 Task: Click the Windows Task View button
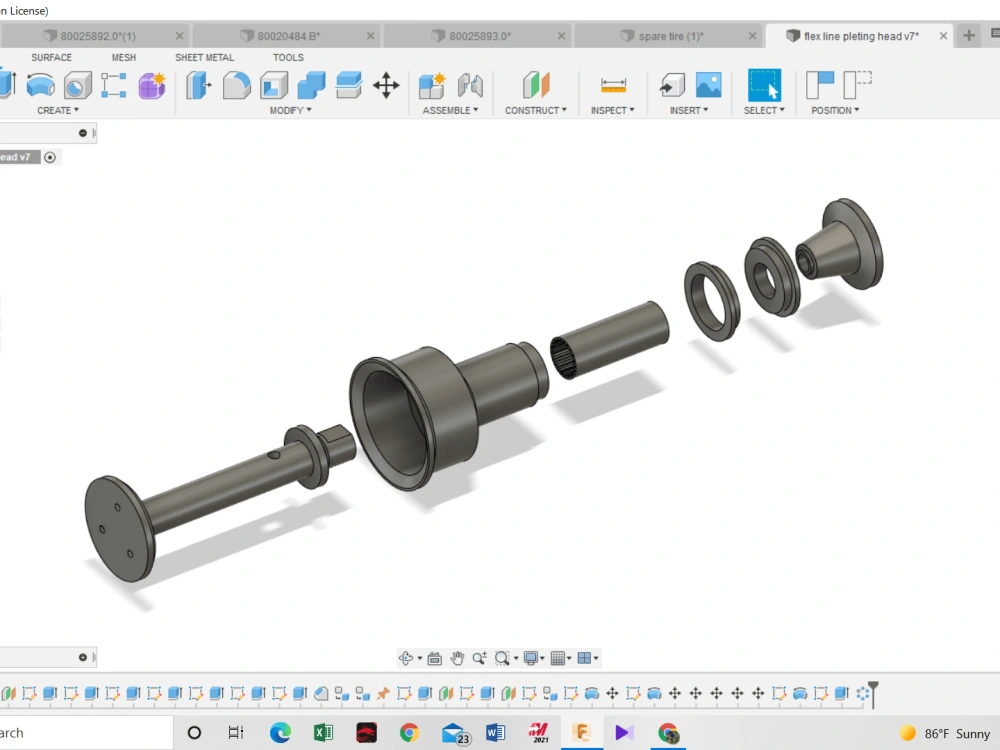point(236,733)
